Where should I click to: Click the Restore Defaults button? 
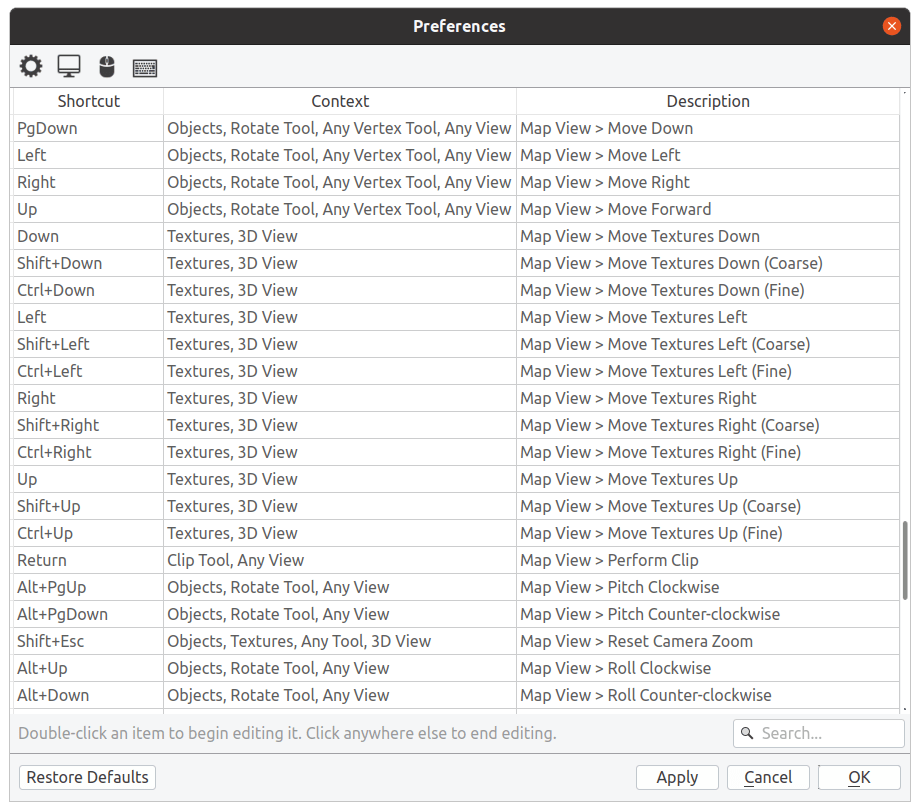click(x=88, y=777)
